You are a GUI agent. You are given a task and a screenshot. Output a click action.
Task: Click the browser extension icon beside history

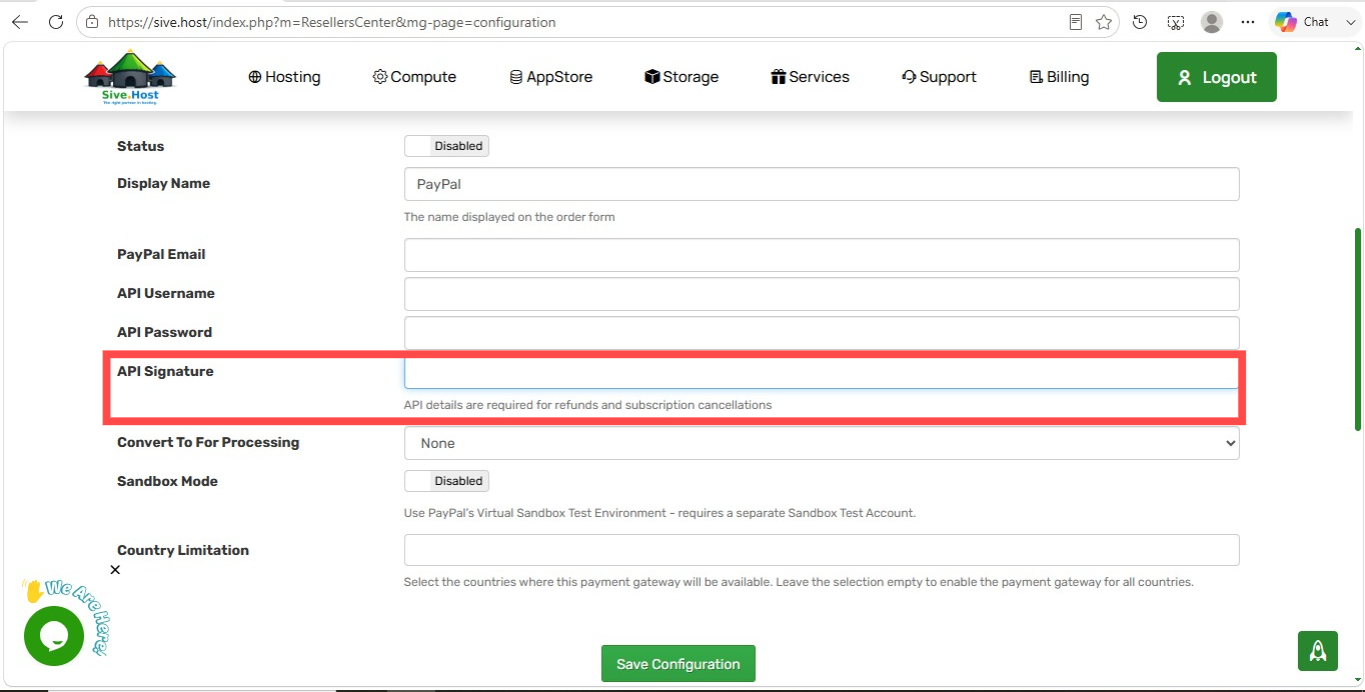1176,22
